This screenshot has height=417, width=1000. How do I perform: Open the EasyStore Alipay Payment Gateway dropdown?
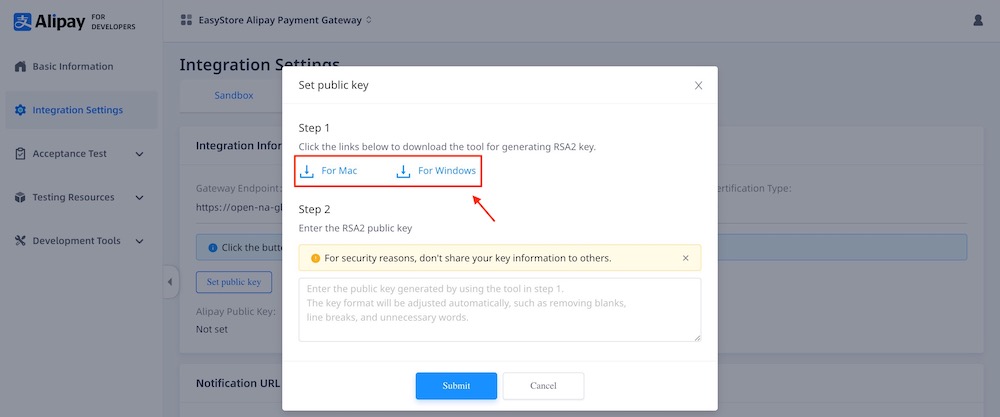click(275, 20)
